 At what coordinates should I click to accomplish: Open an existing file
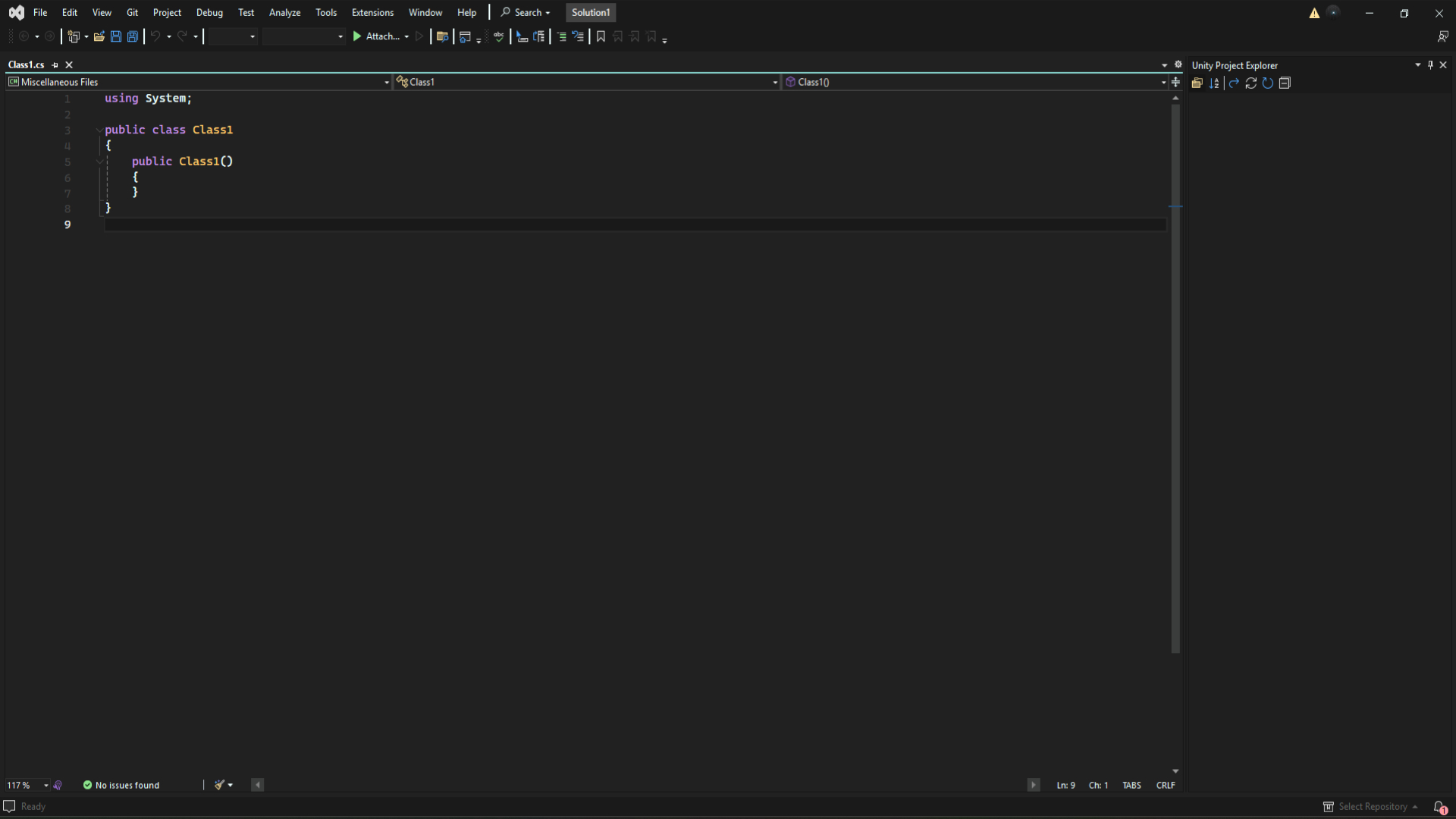click(99, 36)
